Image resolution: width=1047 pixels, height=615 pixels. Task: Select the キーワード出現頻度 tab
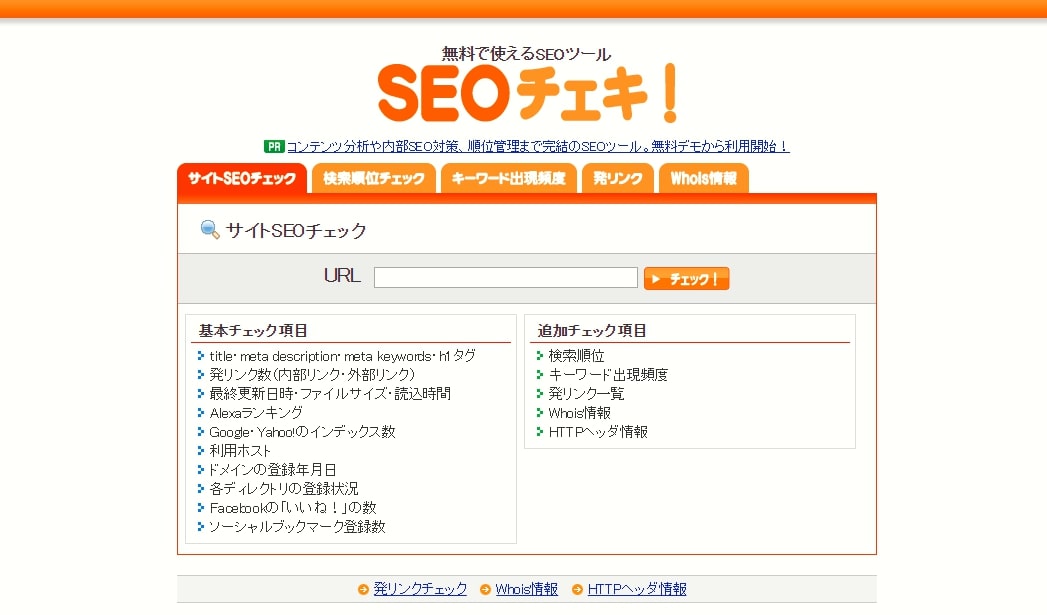[x=509, y=178]
